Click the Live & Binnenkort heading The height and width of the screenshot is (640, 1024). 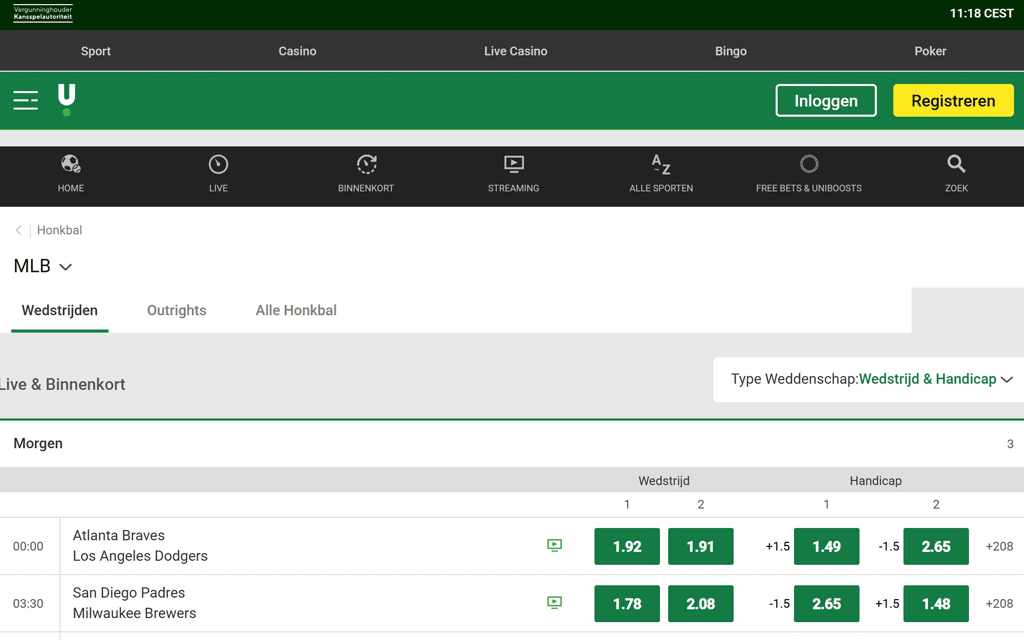63,385
